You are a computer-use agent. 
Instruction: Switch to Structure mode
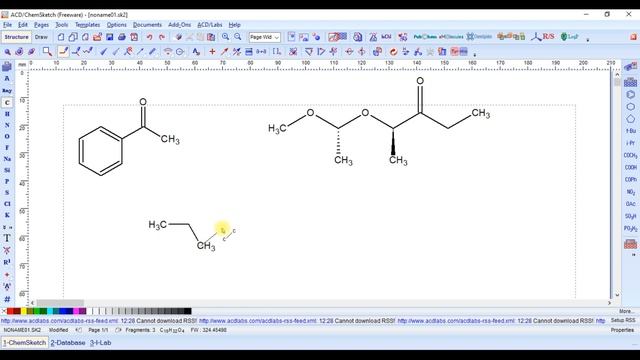tap(16, 37)
